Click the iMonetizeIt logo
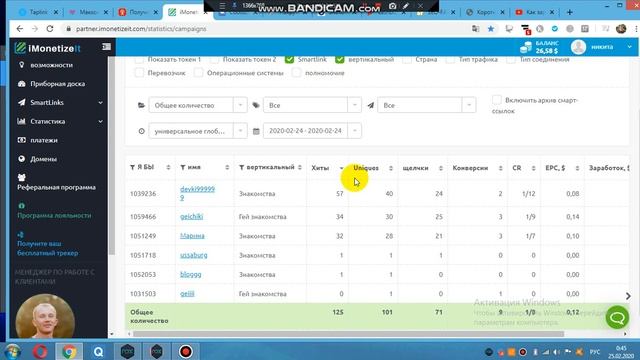 point(47,48)
